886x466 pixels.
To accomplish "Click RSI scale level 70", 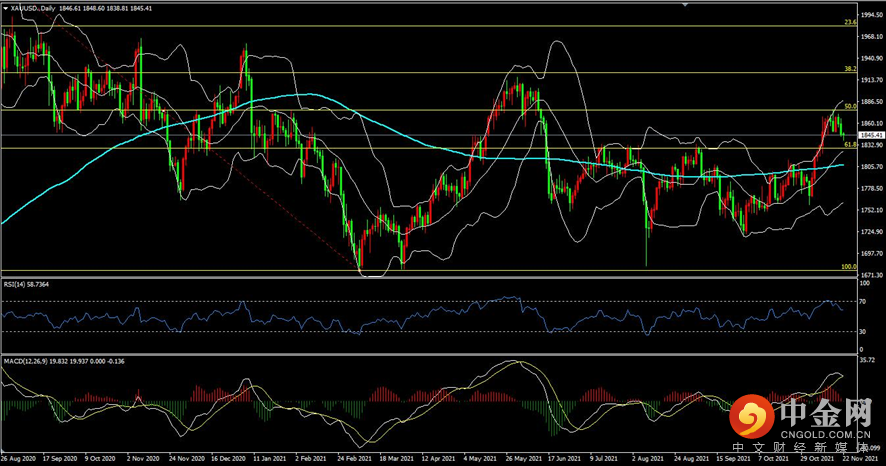I will 863,302.
